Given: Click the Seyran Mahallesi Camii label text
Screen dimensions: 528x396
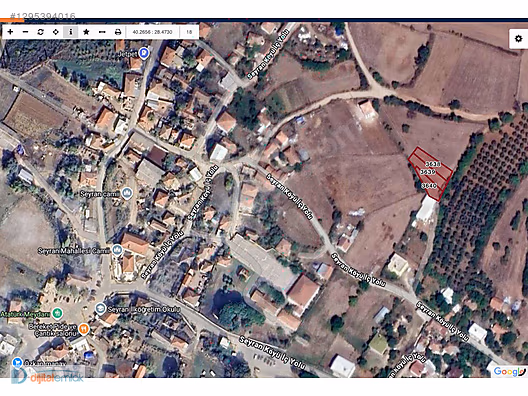Looking at the screenshot, I should coord(74,251).
